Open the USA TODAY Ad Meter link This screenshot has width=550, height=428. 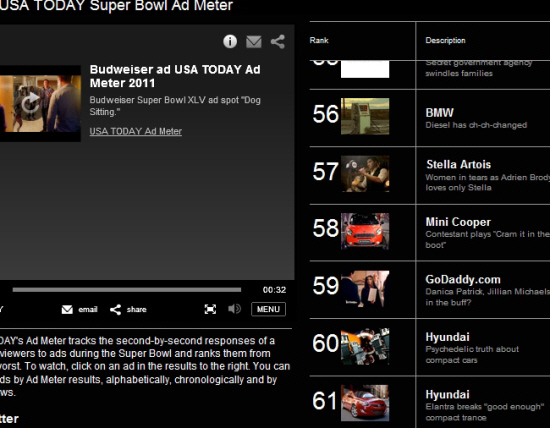(x=135, y=131)
